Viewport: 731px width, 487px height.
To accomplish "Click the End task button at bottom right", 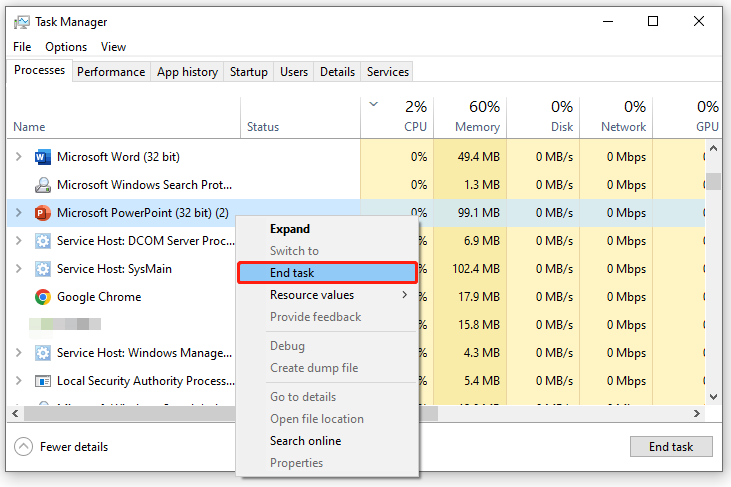I will pyautogui.click(x=671, y=447).
